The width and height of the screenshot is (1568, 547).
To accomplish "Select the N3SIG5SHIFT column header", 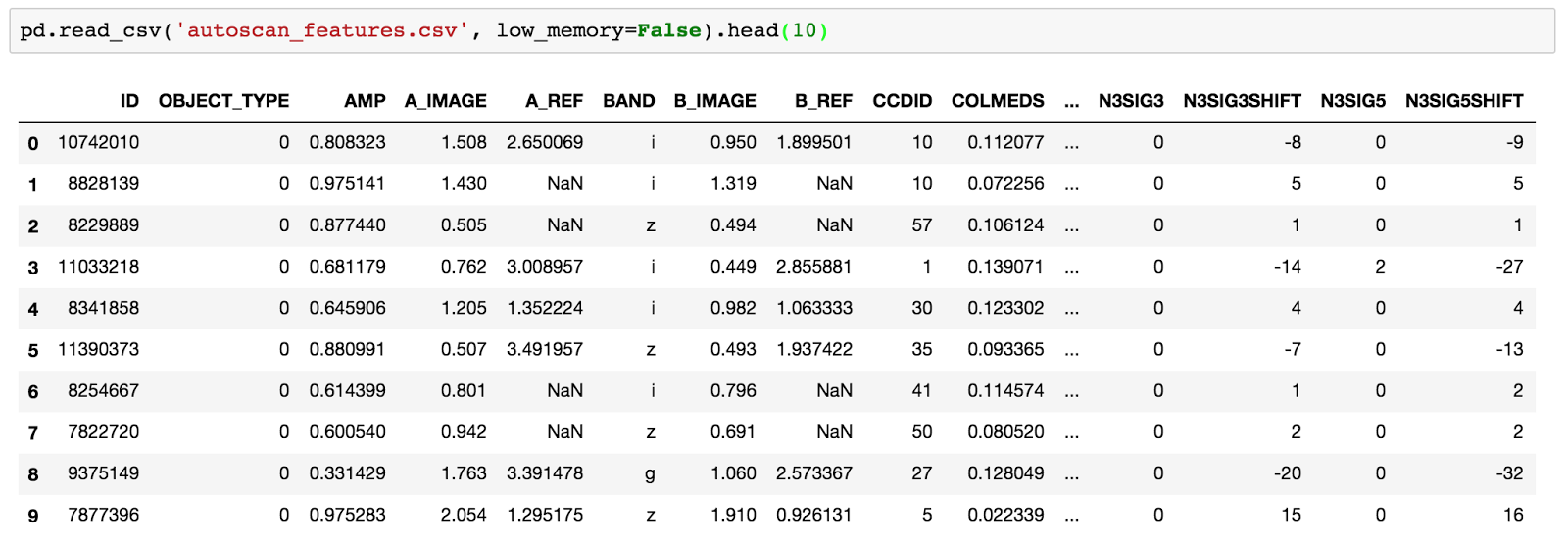I will click(1464, 101).
